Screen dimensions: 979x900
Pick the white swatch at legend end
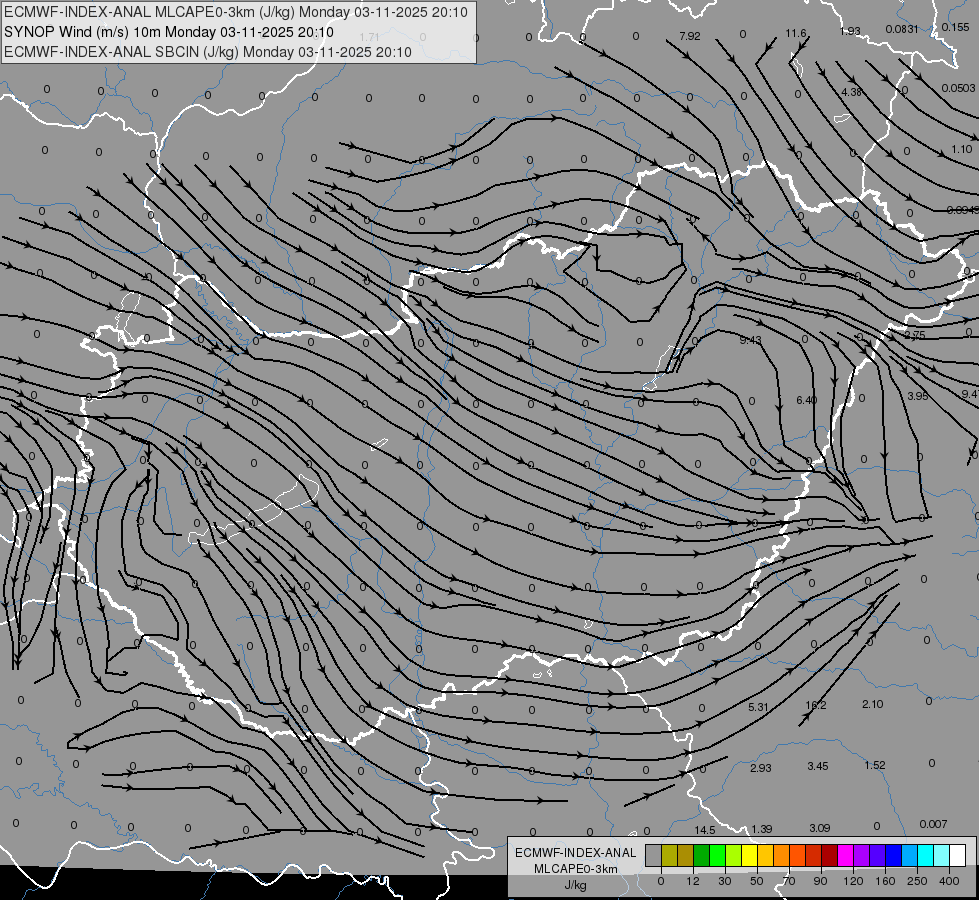957,856
